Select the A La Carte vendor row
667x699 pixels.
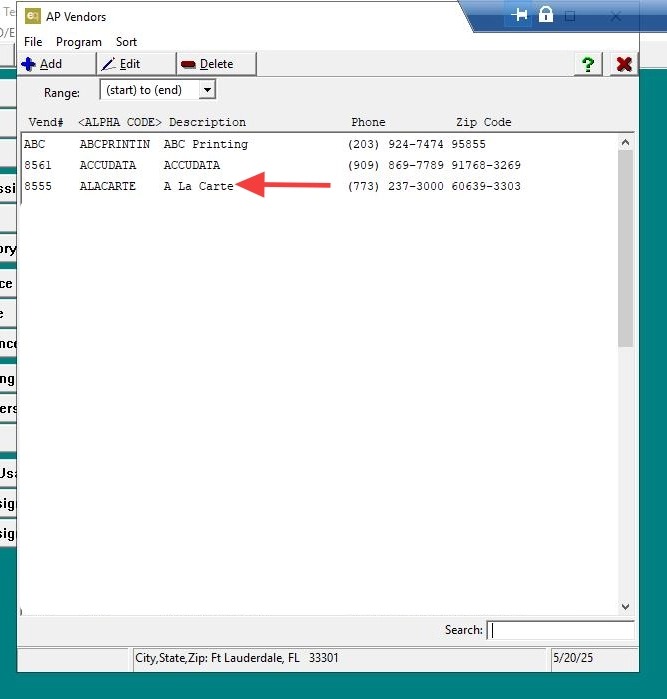(319, 186)
